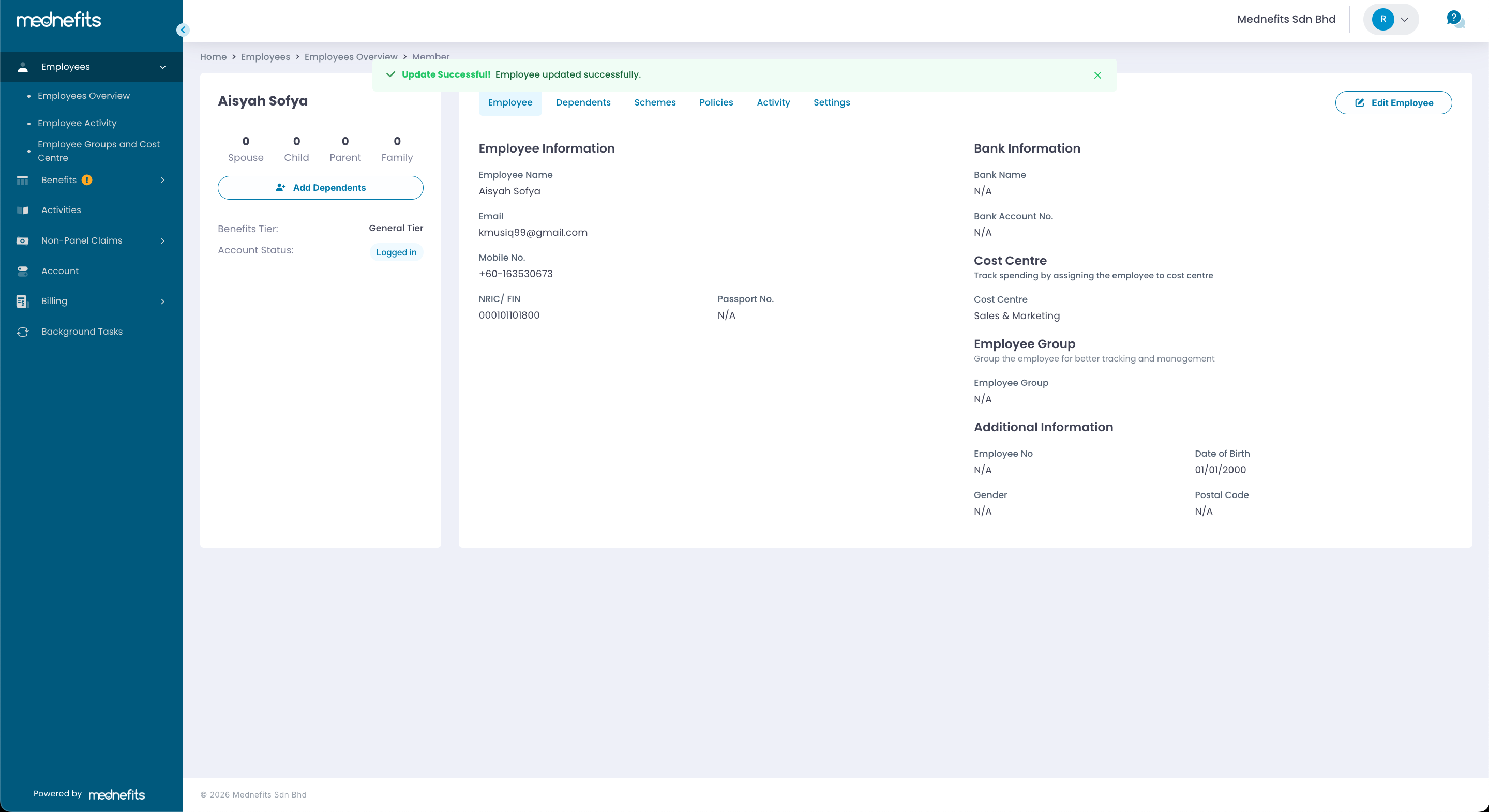The height and width of the screenshot is (812, 1489).
Task: Click the R user avatar
Action: tap(1382, 19)
